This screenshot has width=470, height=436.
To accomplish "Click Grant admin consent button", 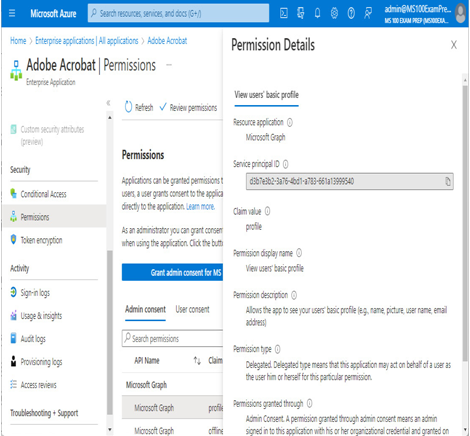I will pyautogui.click(x=172, y=272).
